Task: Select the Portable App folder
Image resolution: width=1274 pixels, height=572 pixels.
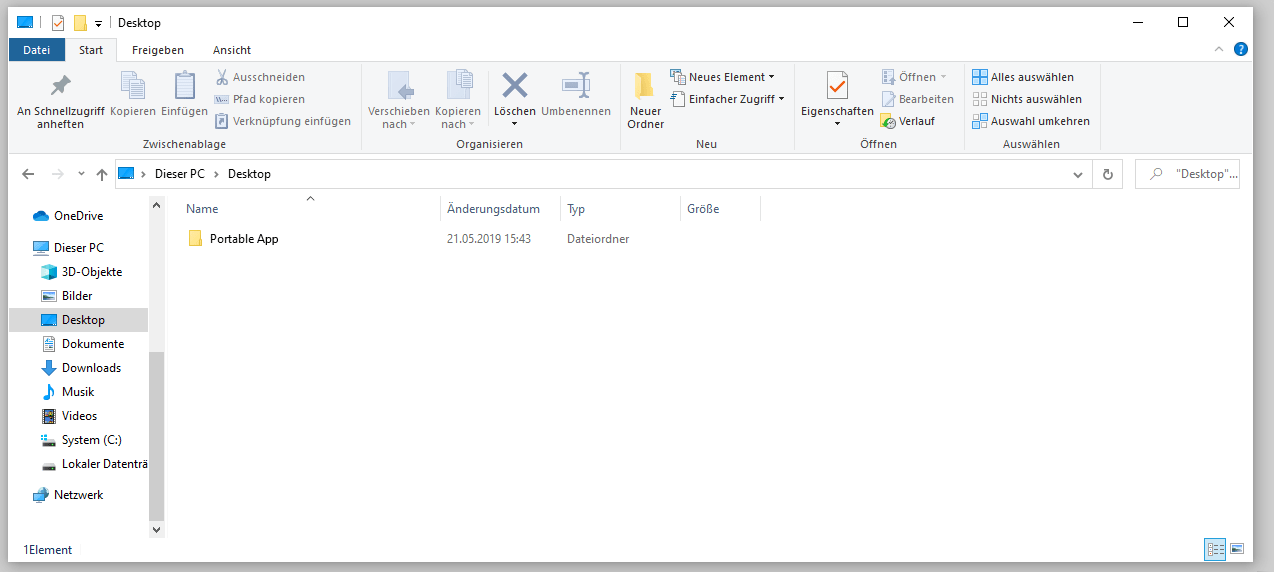Action: pyautogui.click(x=243, y=239)
